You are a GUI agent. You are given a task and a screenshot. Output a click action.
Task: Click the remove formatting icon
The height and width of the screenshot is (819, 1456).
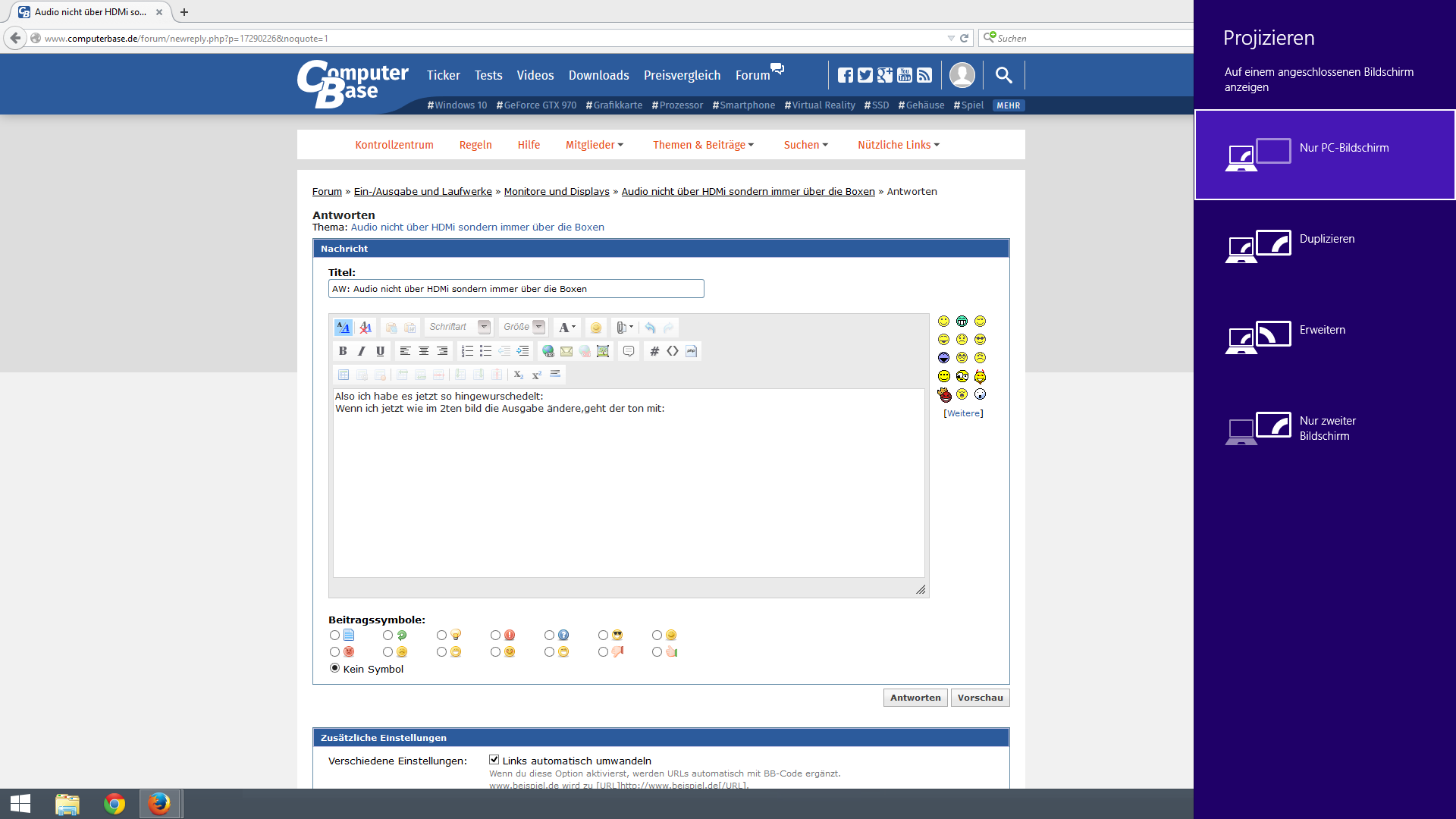(x=366, y=328)
